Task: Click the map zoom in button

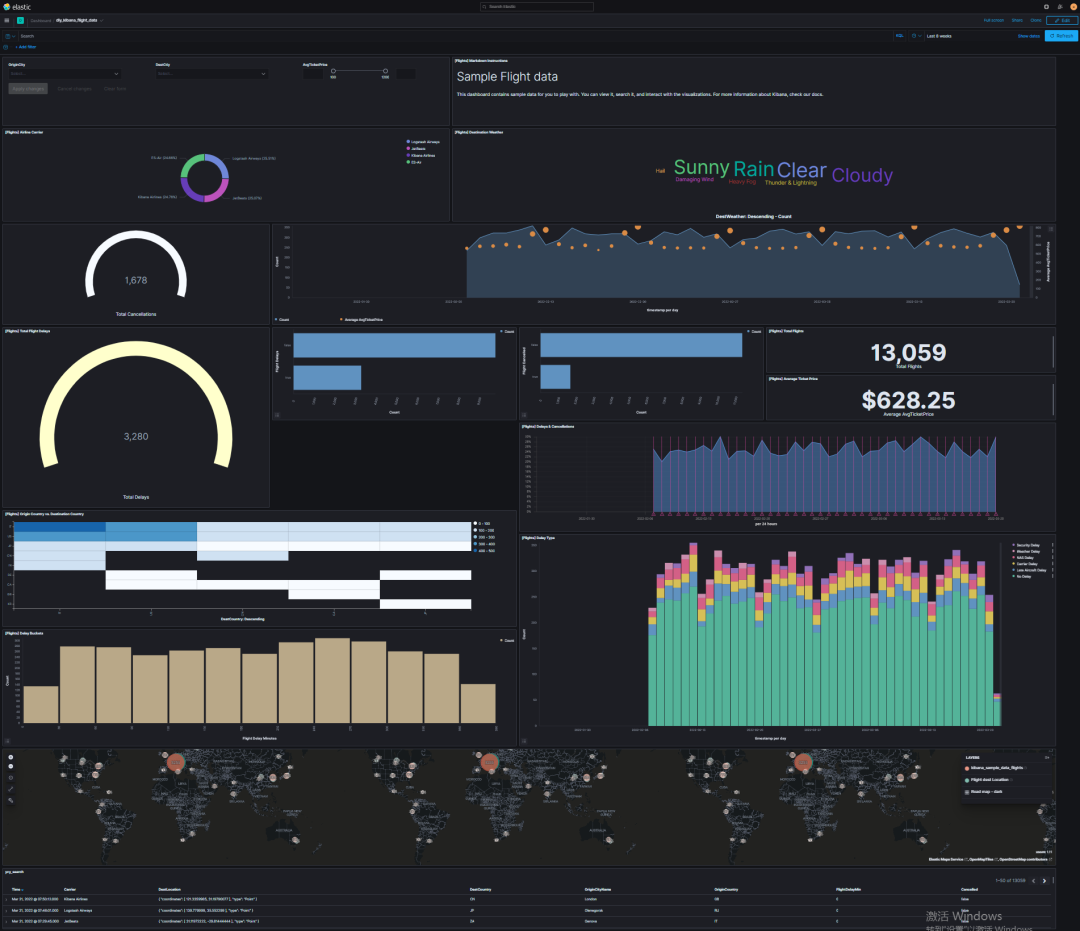Action: 10,757
